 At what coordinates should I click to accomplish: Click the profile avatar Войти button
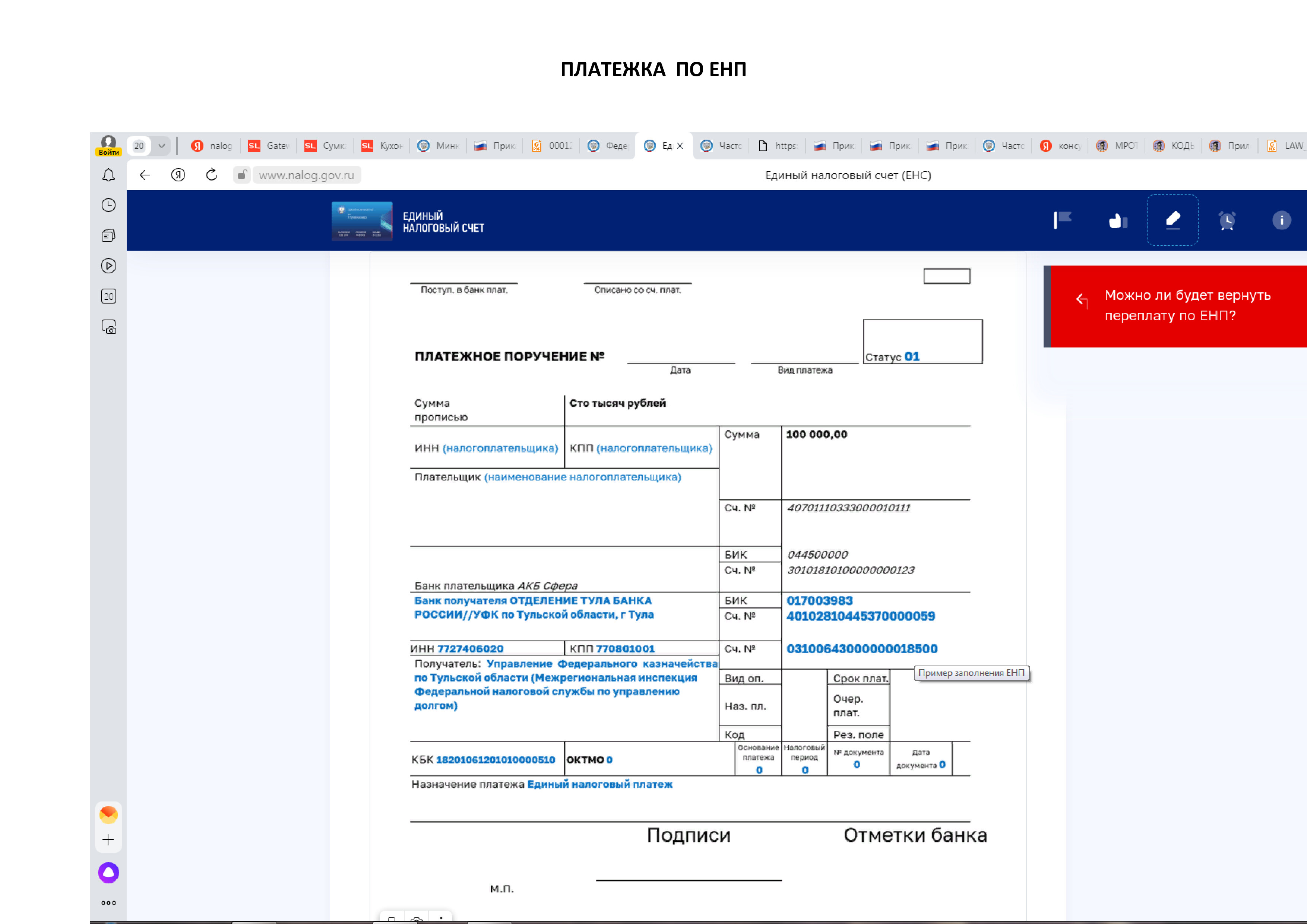(x=108, y=146)
